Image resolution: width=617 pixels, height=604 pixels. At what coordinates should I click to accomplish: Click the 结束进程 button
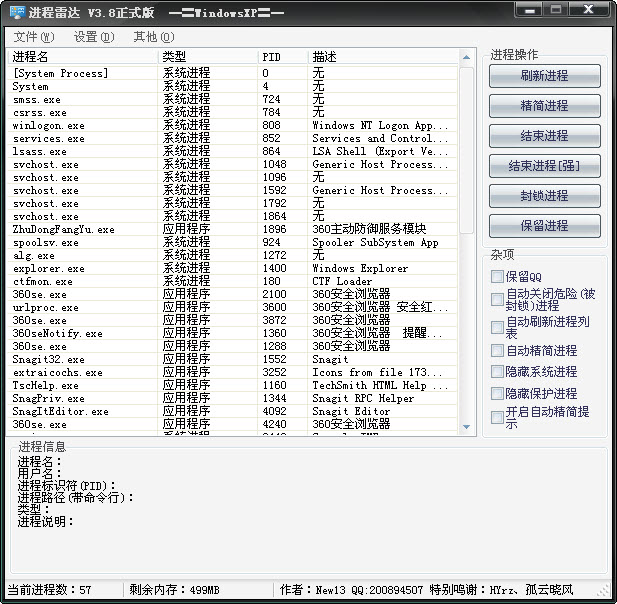pyautogui.click(x=545, y=136)
